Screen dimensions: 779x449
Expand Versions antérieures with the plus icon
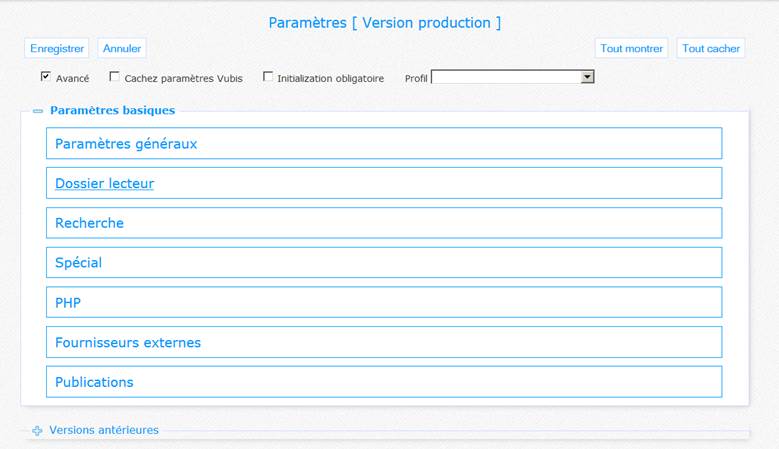[x=37, y=431]
